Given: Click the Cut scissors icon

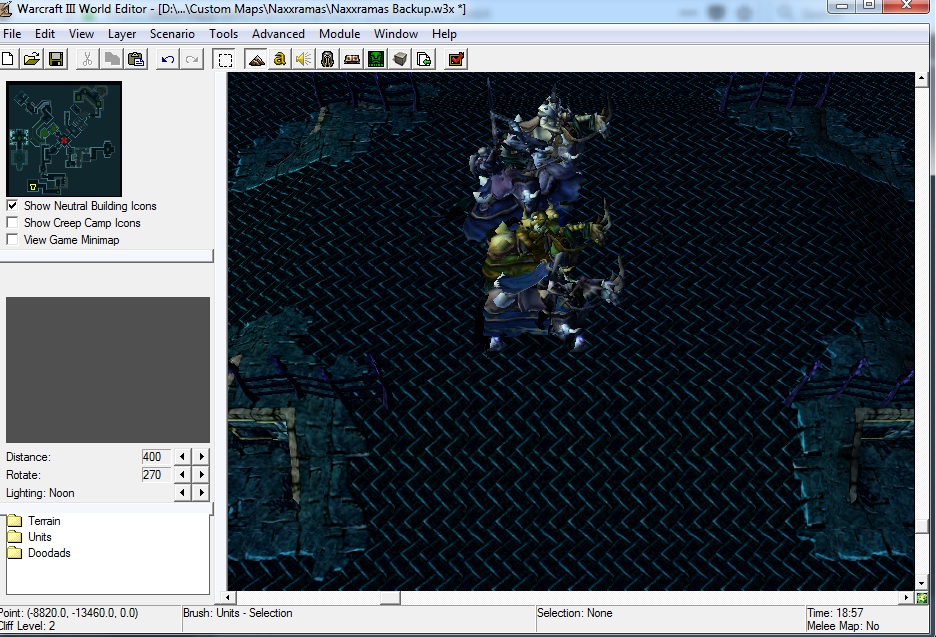Looking at the screenshot, I should pos(87,59).
